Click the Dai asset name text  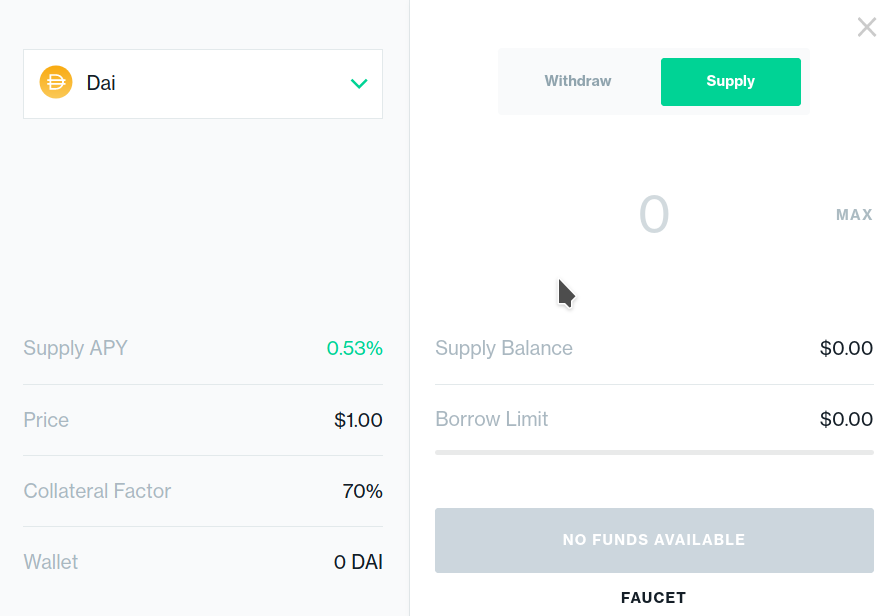coord(101,83)
